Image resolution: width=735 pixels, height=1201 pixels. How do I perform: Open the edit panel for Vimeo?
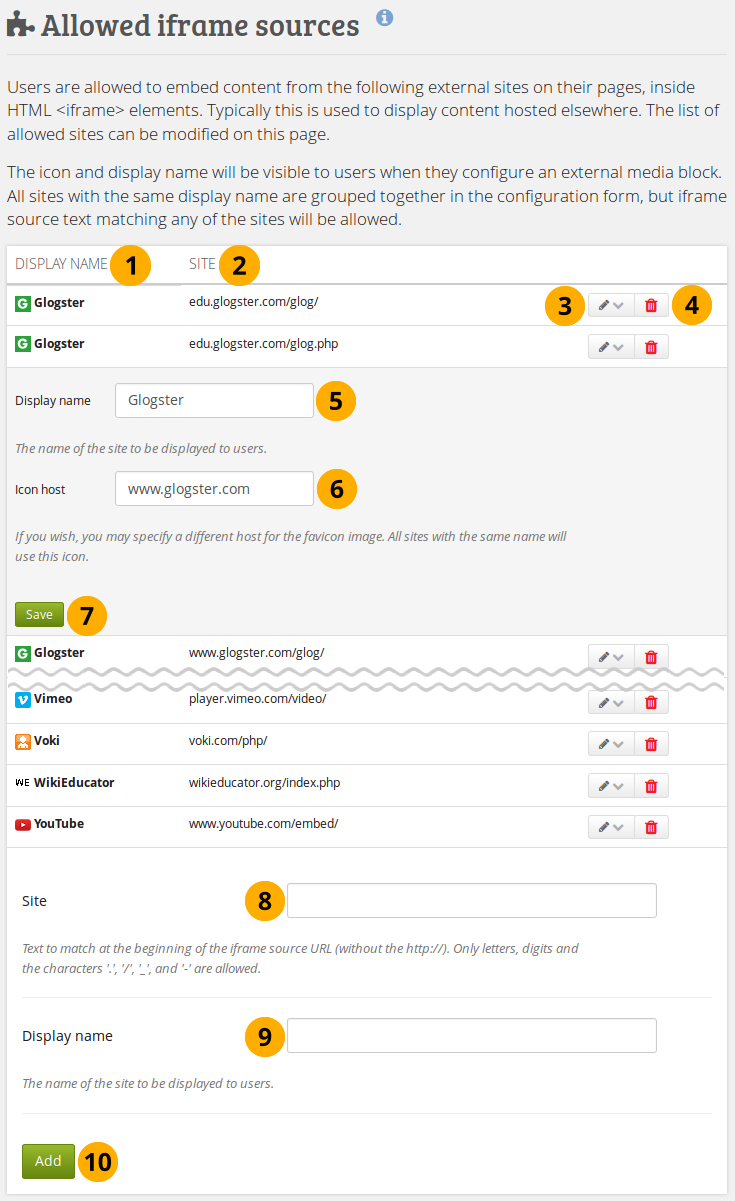[611, 702]
